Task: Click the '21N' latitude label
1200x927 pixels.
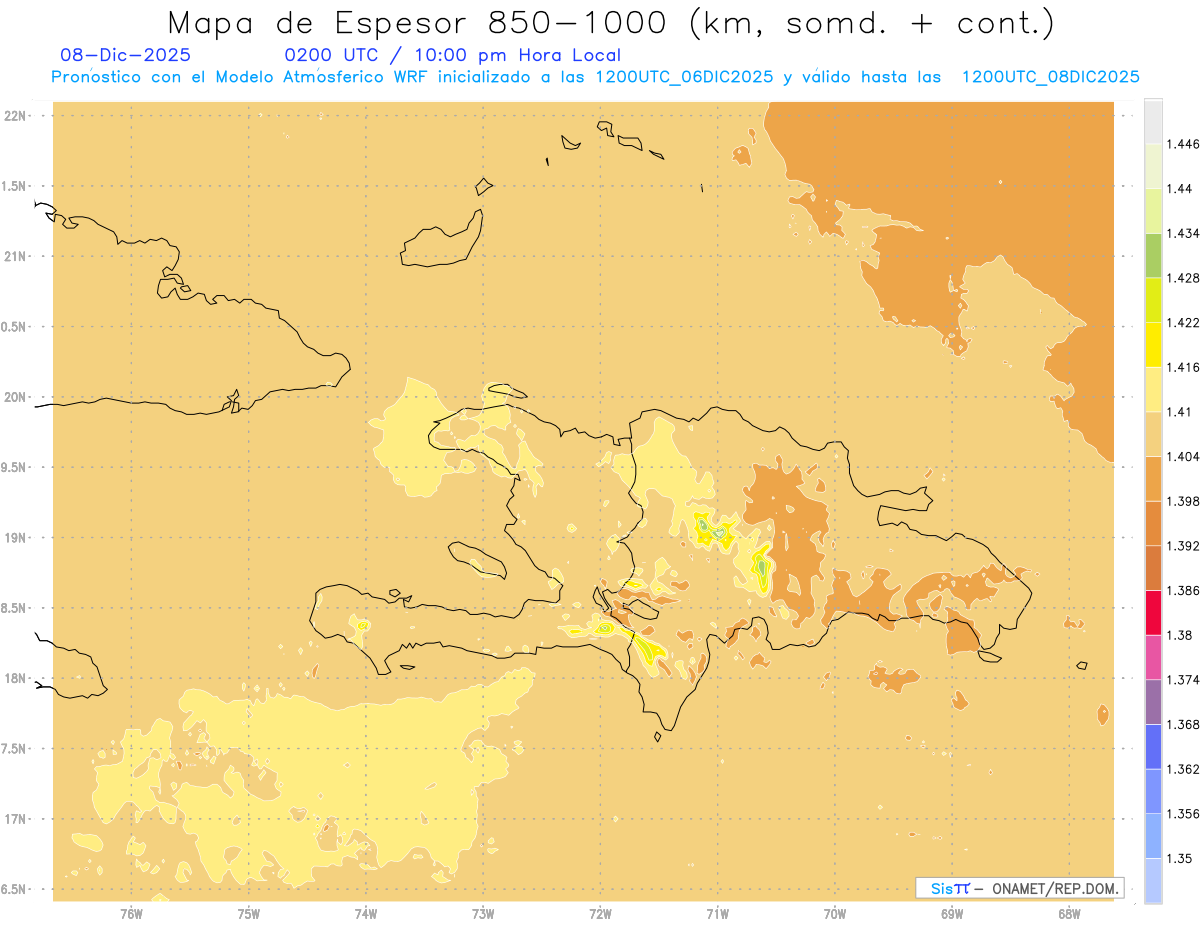Action: (x=16, y=256)
